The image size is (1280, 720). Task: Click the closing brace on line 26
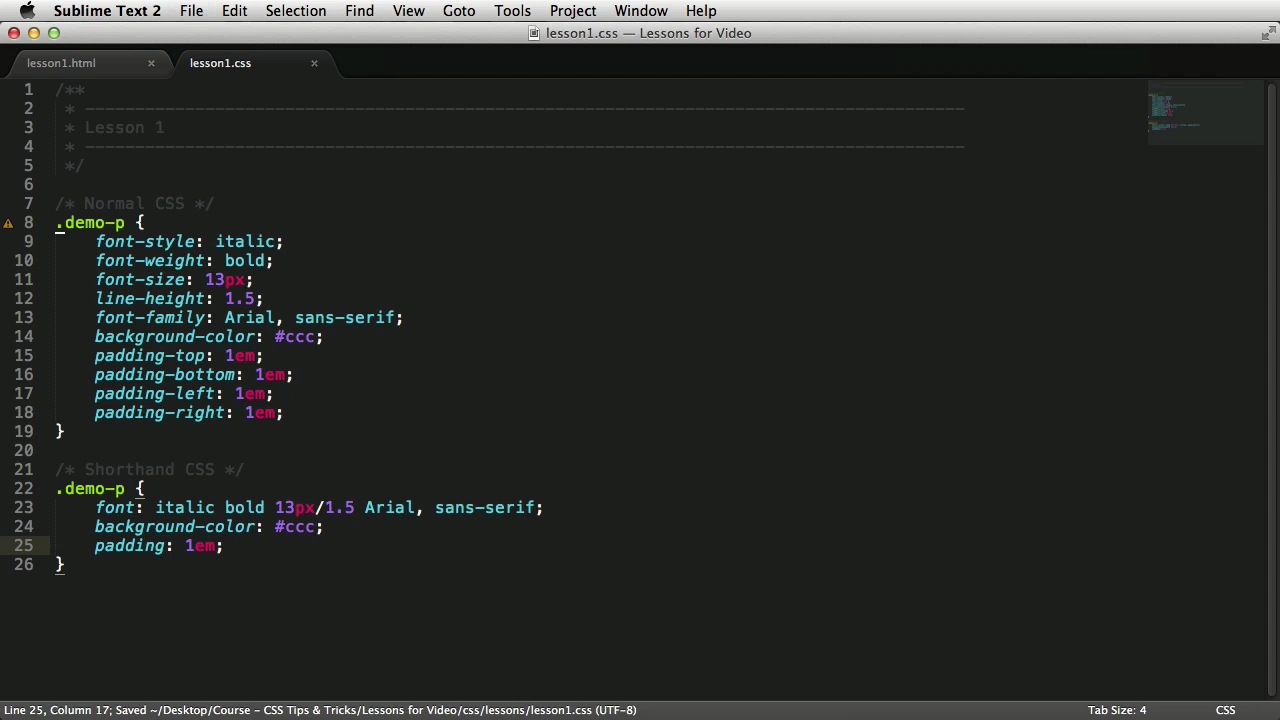click(60, 565)
